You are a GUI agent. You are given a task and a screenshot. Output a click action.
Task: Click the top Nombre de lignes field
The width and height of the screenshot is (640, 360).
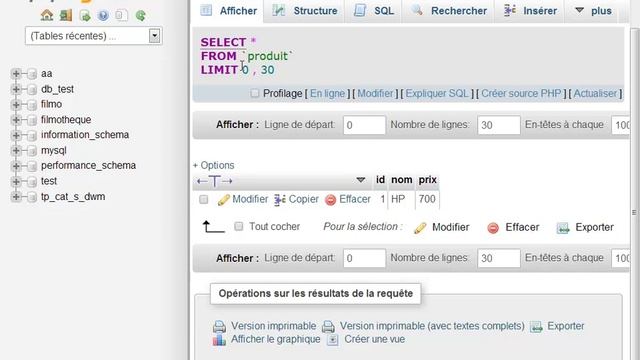499,125
